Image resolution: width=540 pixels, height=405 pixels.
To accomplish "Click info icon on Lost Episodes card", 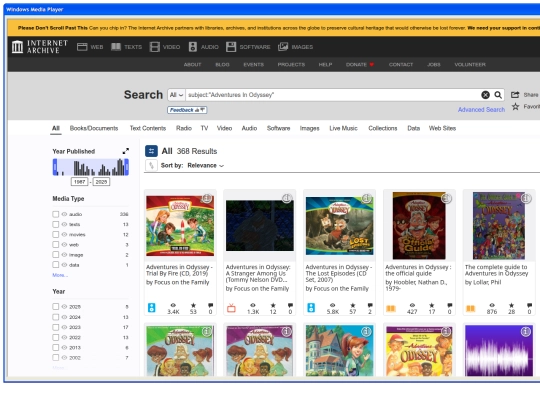I will pyautogui.click(x=366, y=198).
